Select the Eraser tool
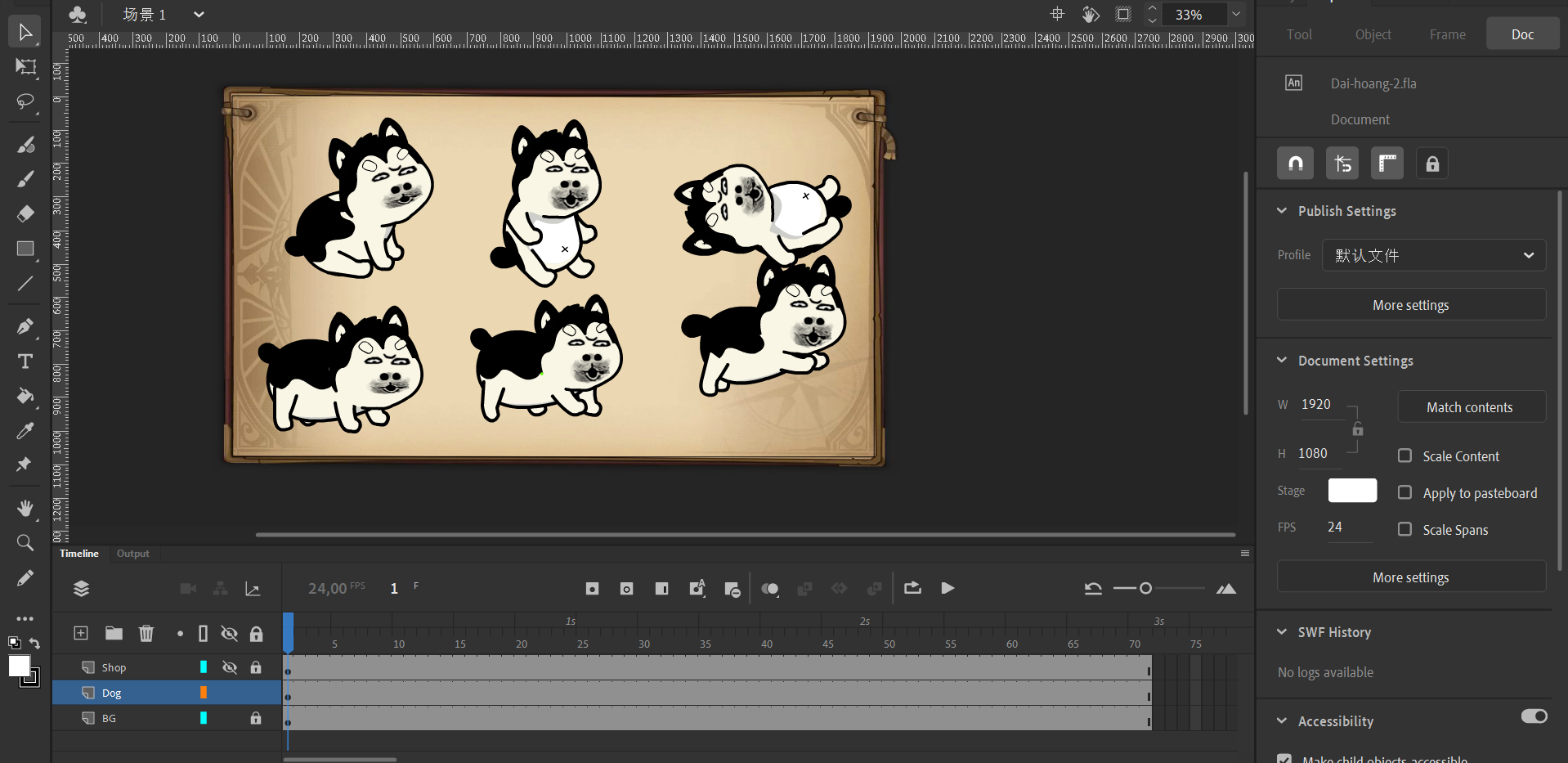The image size is (1568, 763). click(25, 213)
